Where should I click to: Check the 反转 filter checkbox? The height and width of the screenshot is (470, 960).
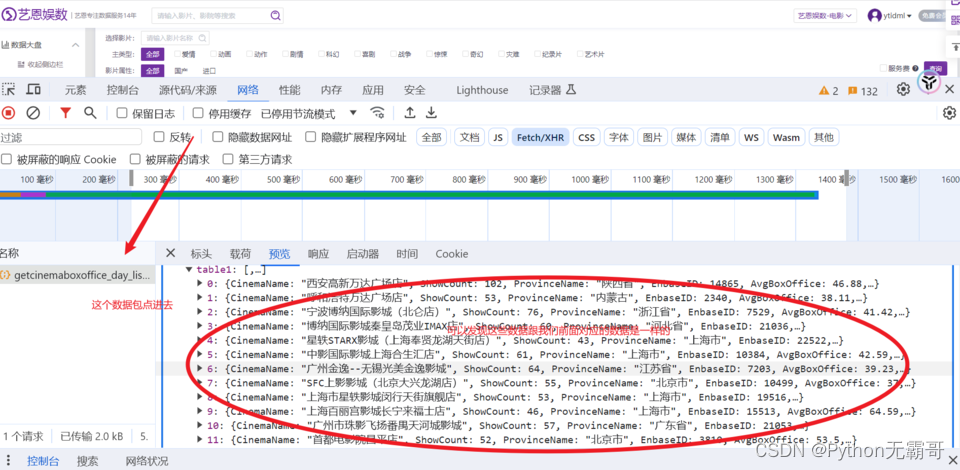point(159,137)
